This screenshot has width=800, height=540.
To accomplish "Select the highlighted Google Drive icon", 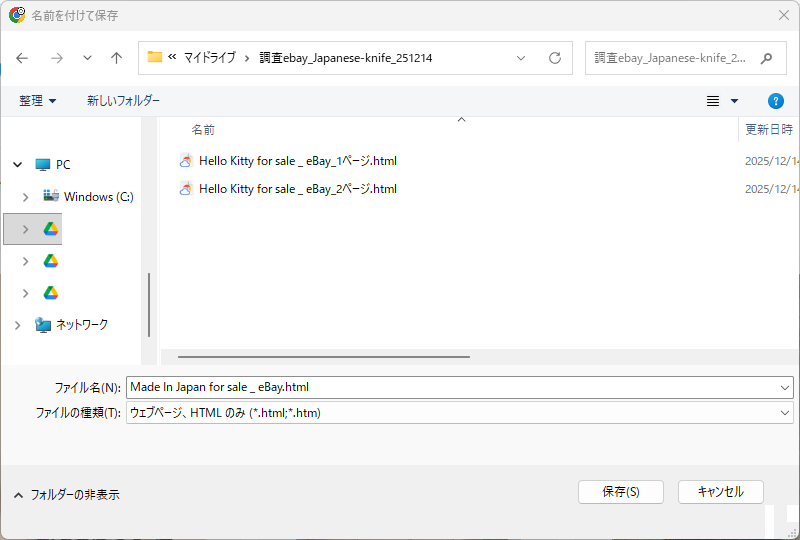I will click(x=51, y=229).
